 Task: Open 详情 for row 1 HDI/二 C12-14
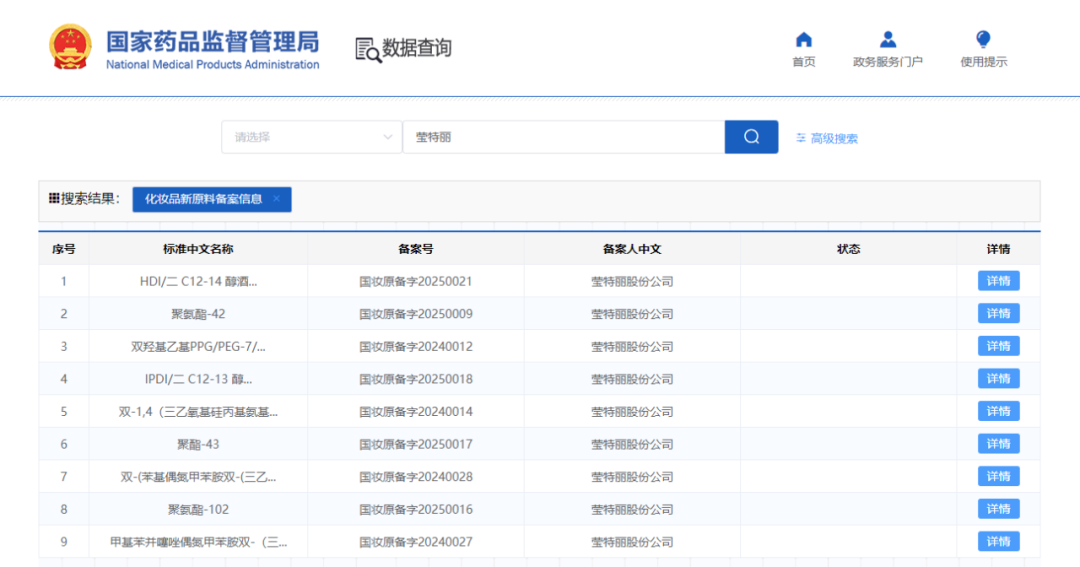(999, 281)
